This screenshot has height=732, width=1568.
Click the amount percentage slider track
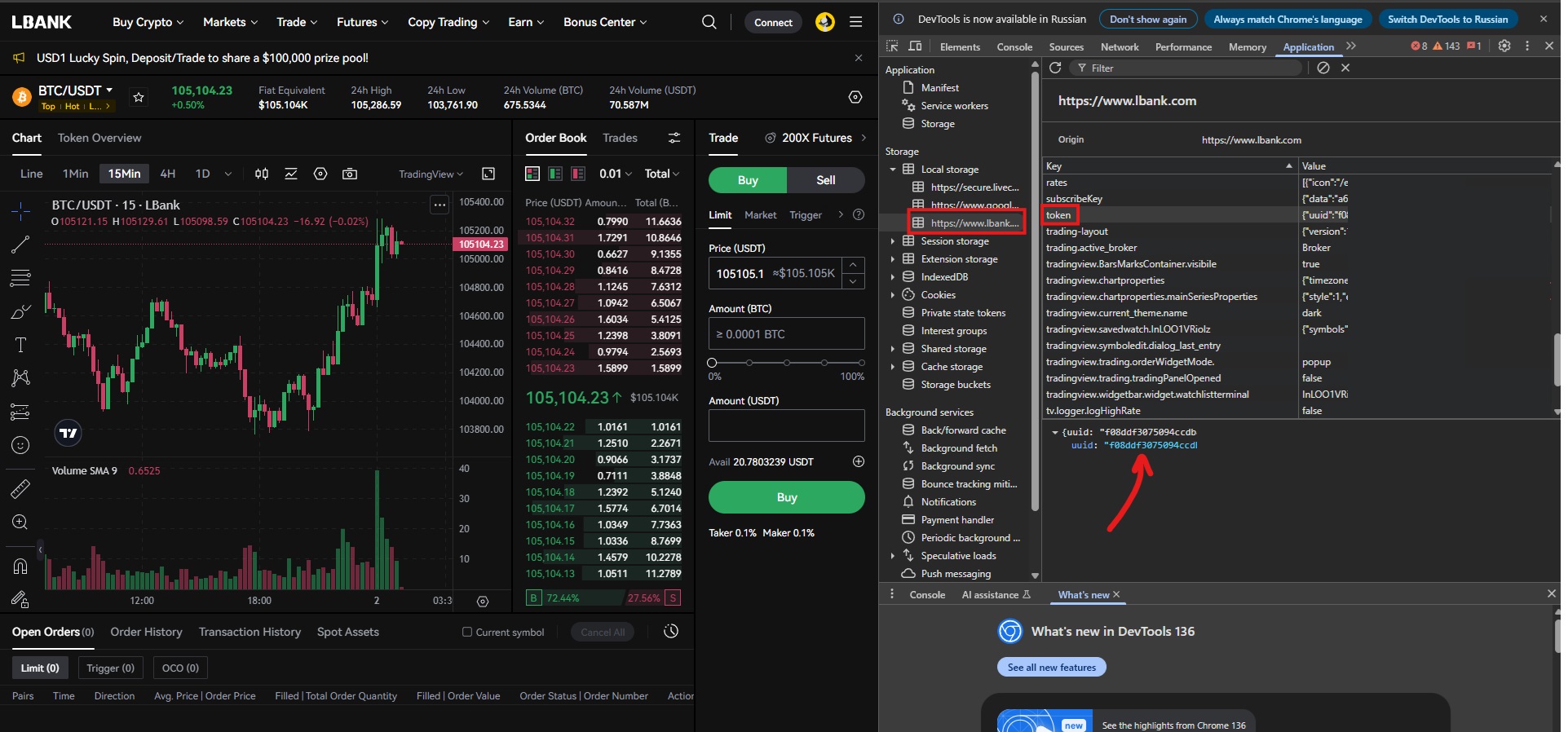787,362
